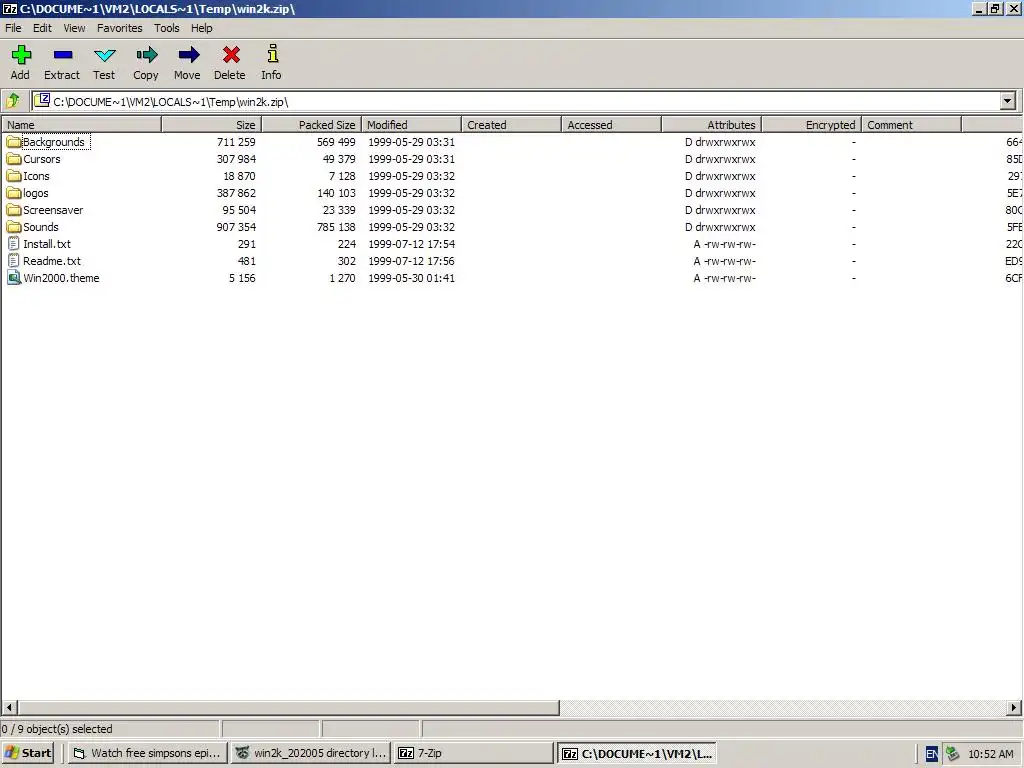Click size value 711 259
1024x768 pixels.
click(x=236, y=142)
